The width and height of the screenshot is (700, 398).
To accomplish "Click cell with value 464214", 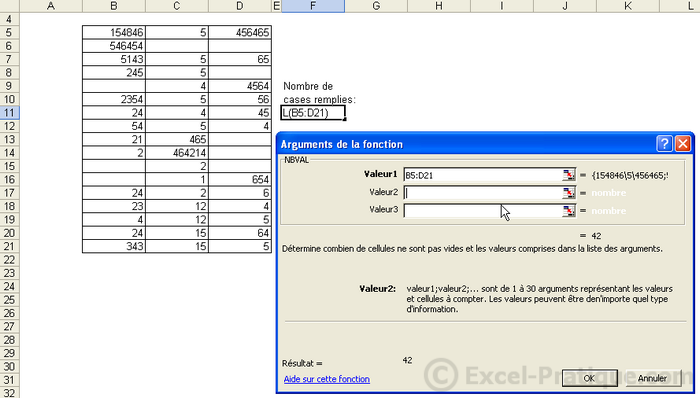I will 177,153.
